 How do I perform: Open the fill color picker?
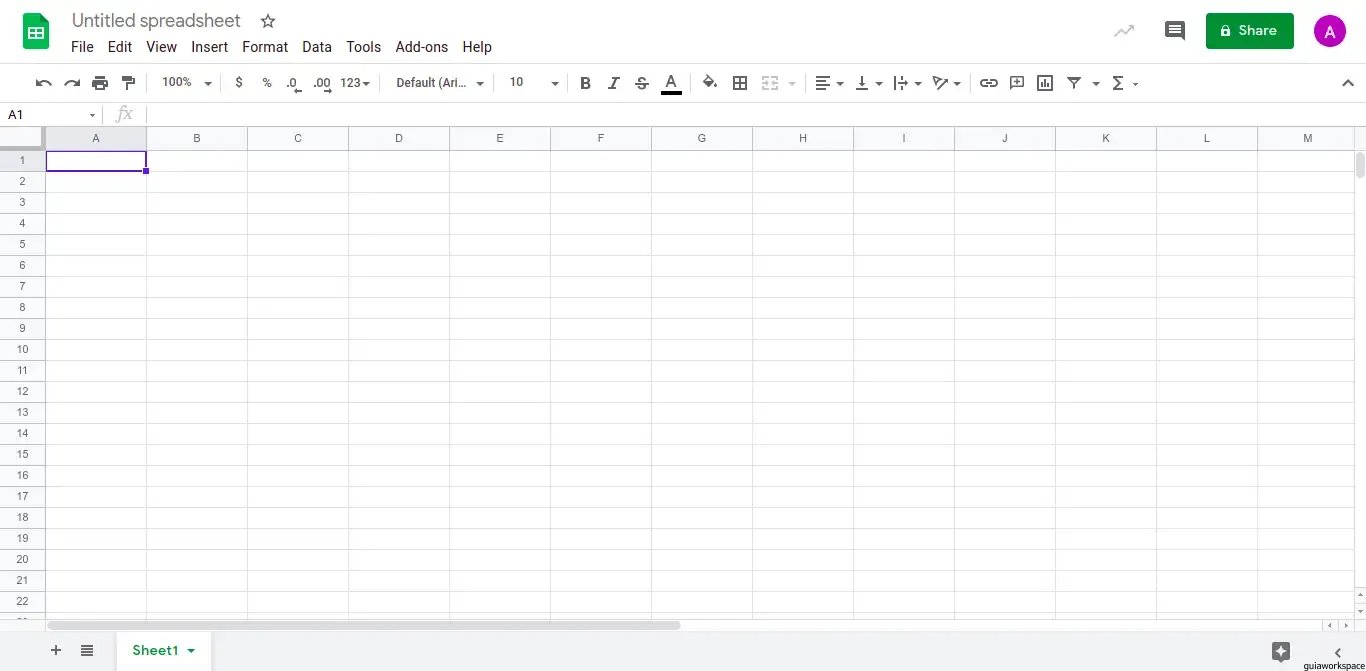[709, 83]
